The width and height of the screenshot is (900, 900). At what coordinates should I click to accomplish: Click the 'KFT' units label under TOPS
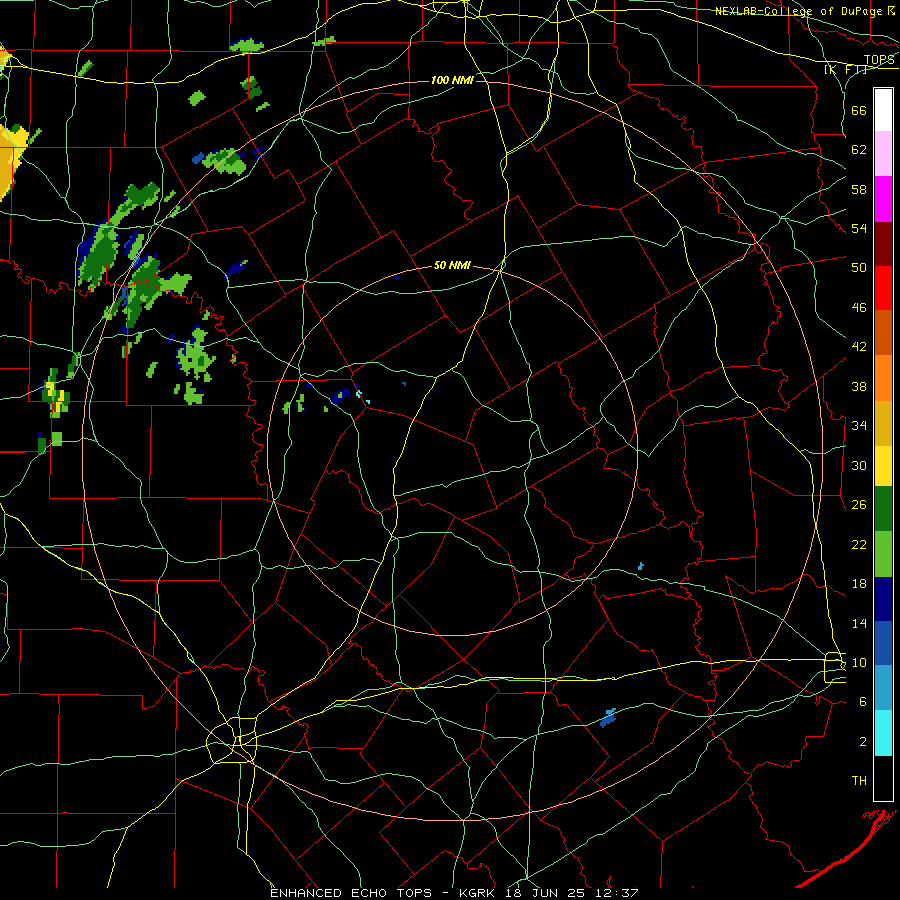tap(846, 70)
